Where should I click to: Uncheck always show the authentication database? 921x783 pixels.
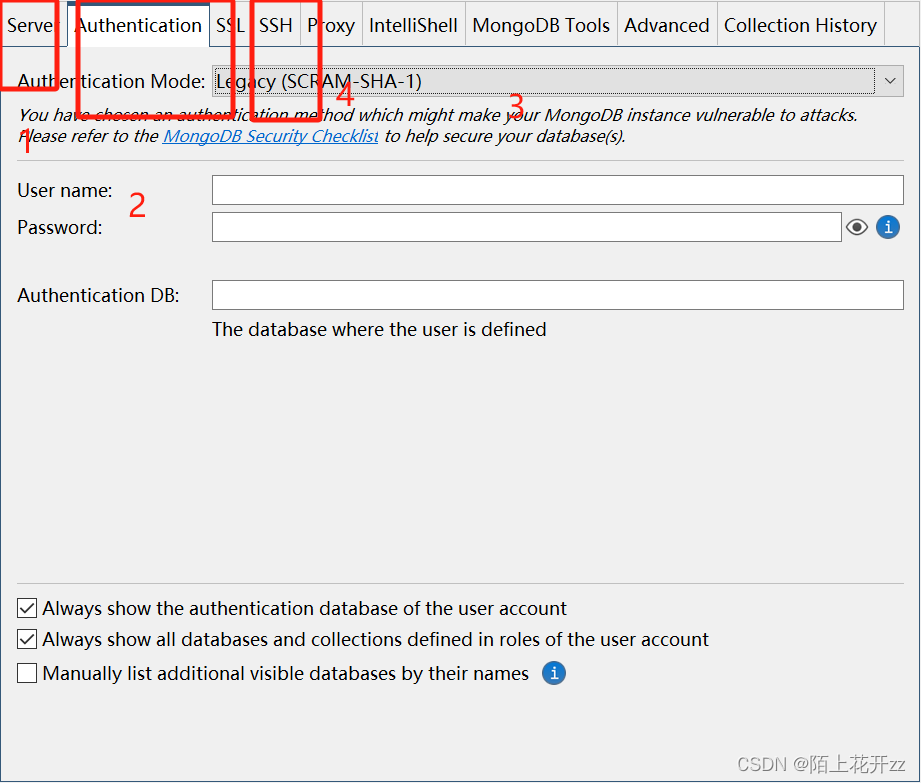click(x=26, y=608)
